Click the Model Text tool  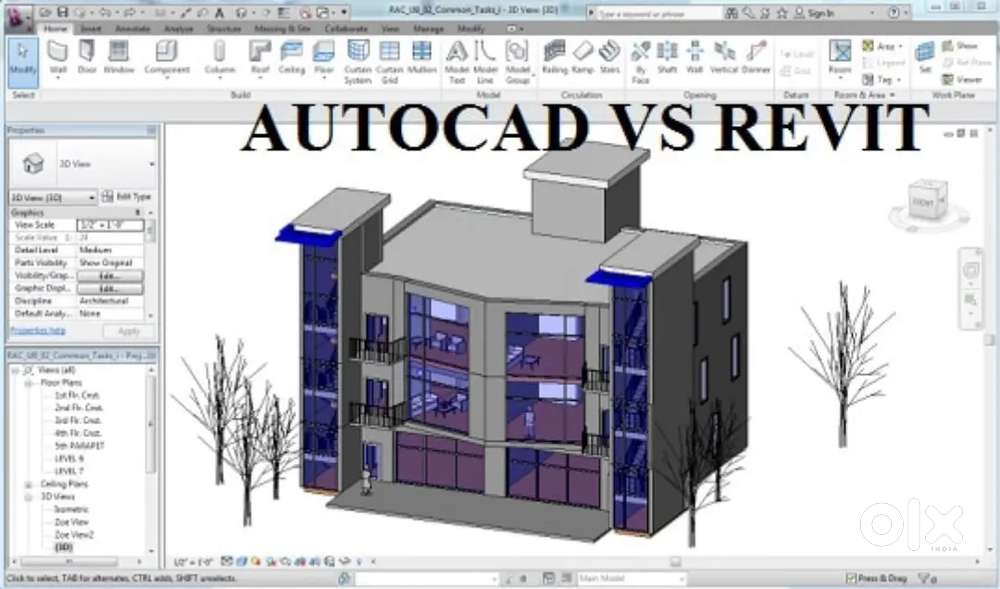tap(457, 56)
